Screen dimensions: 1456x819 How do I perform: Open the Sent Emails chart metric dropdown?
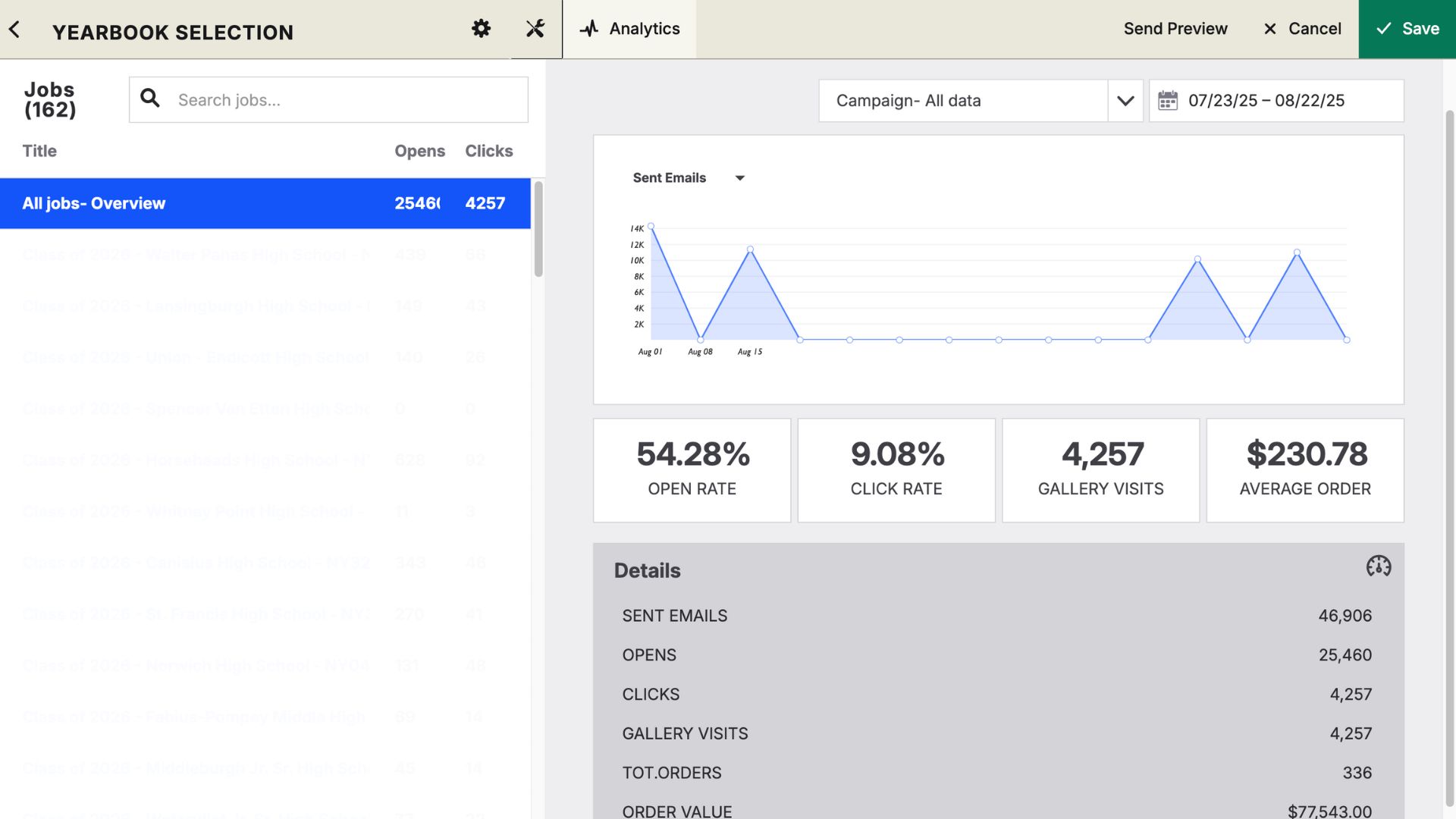tap(739, 178)
